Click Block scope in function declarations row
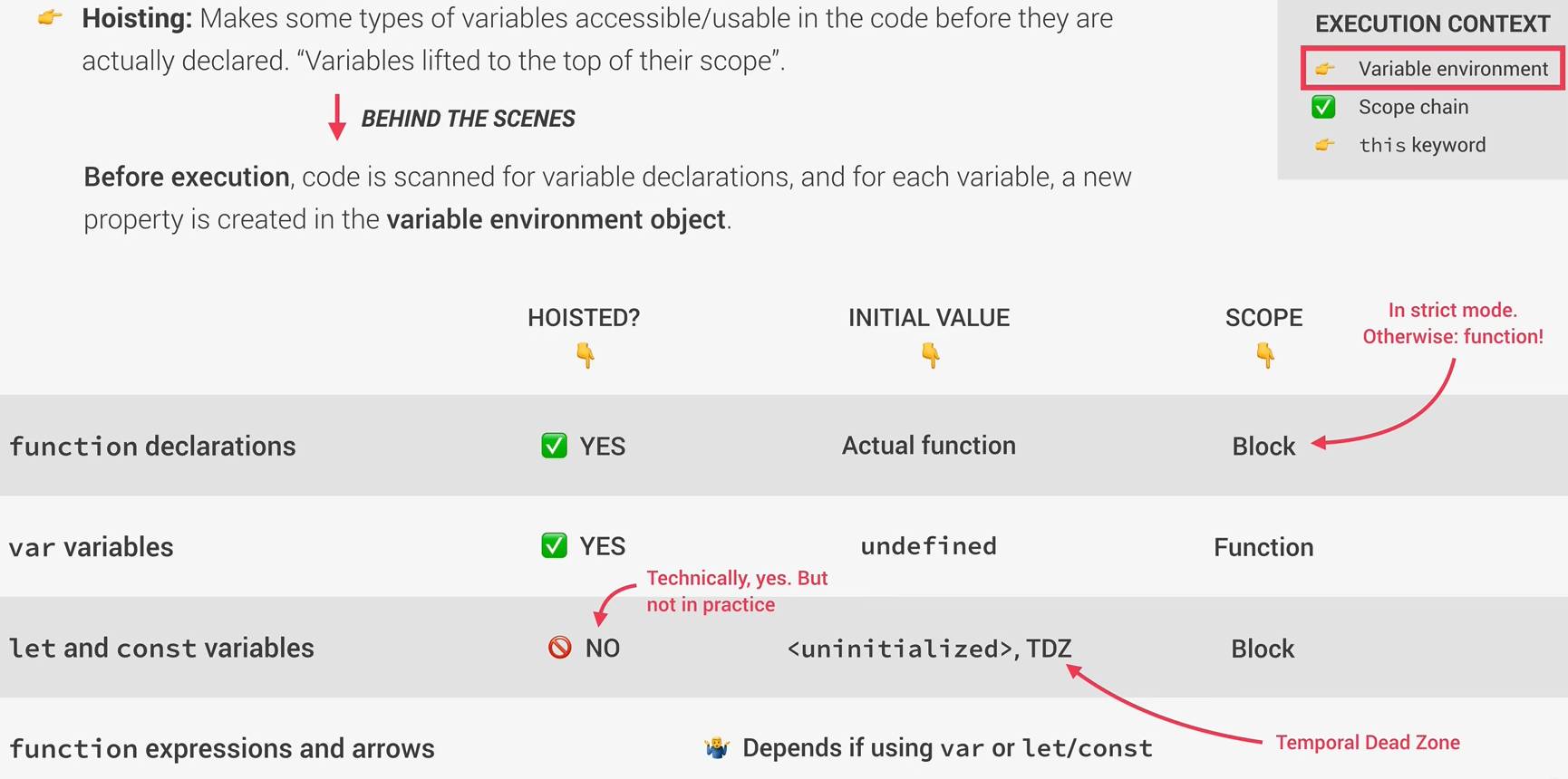 (x=1263, y=447)
